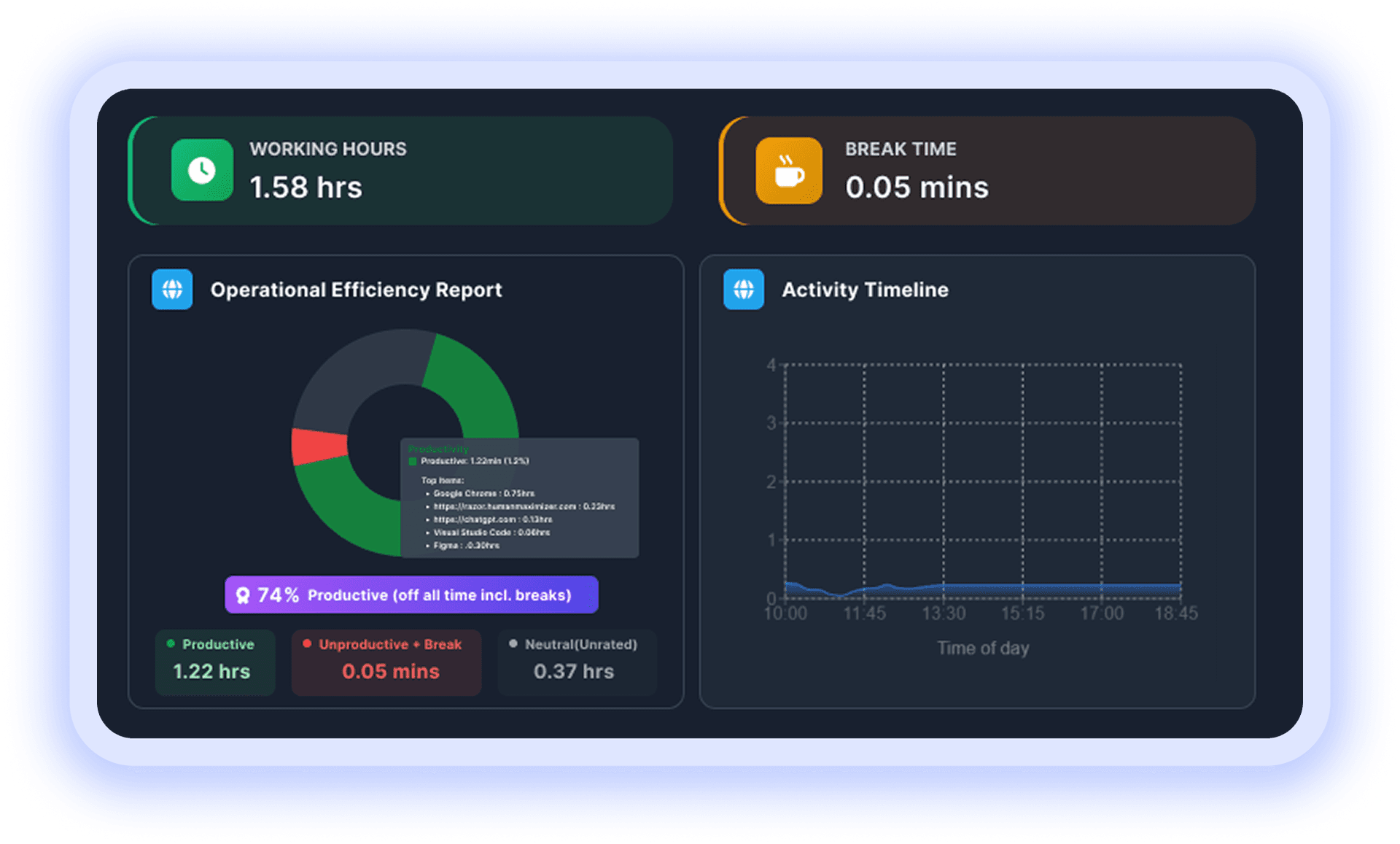Click the green dot next to Productive label
The width and height of the screenshot is (1400, 844).
point(169,644)
